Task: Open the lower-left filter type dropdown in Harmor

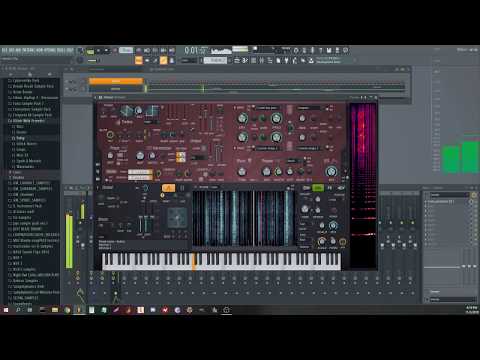Action: [x=268, y=148]
